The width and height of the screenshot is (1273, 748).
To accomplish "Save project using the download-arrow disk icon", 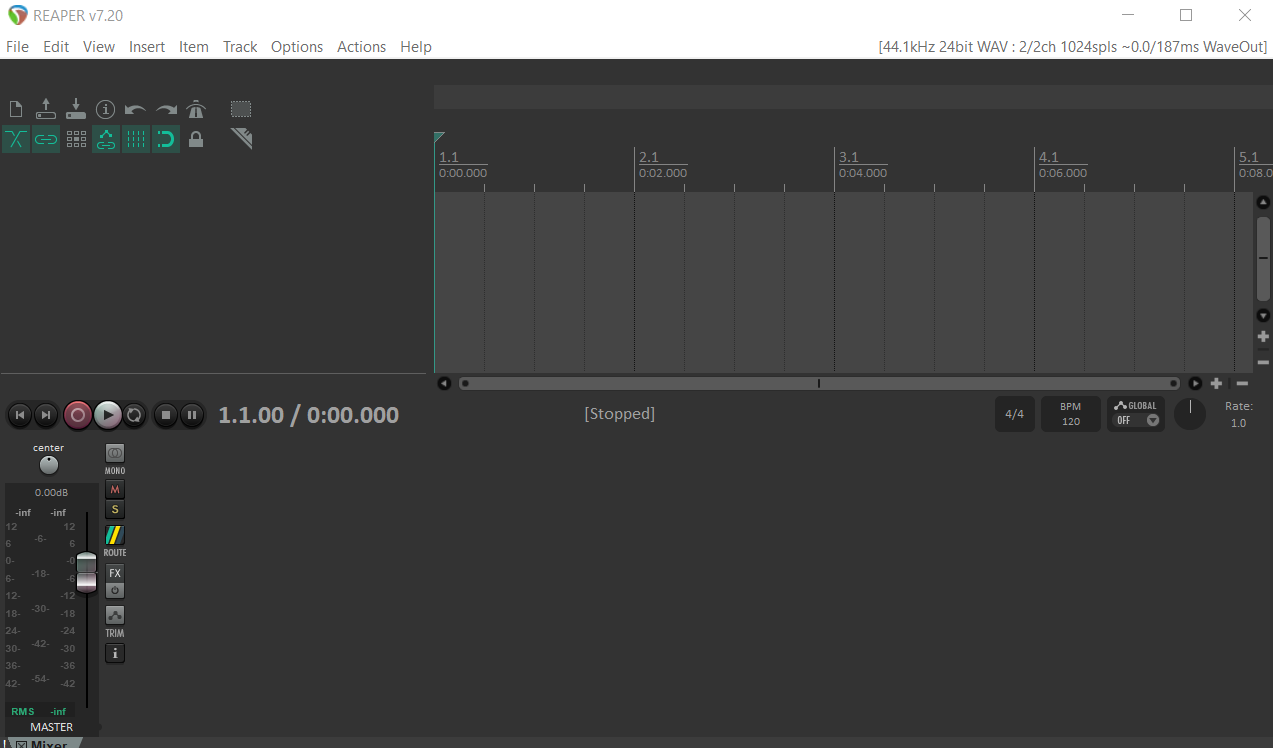I will point(76,108).
